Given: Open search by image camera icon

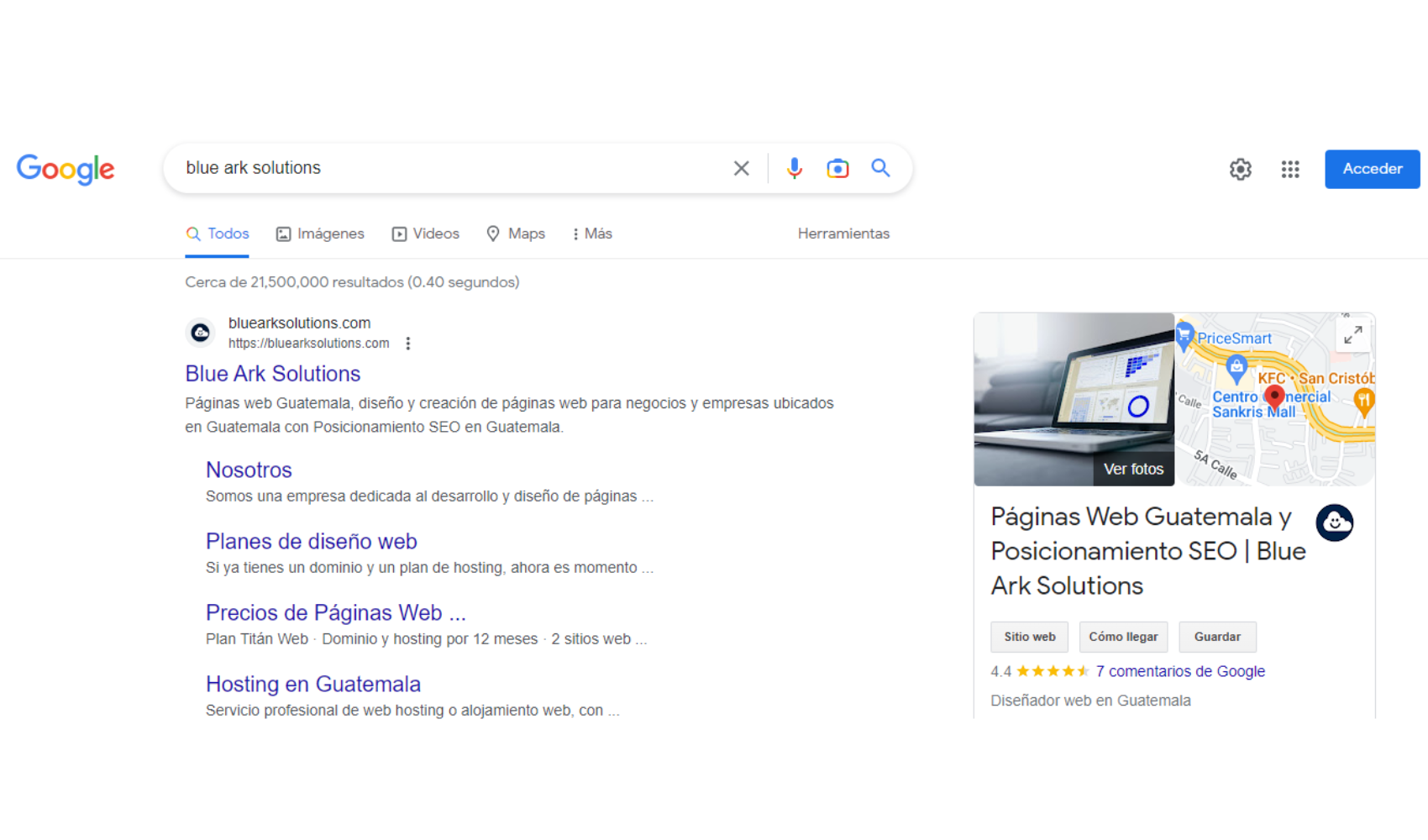Looking at the screenshot, I should coord(837,168).
